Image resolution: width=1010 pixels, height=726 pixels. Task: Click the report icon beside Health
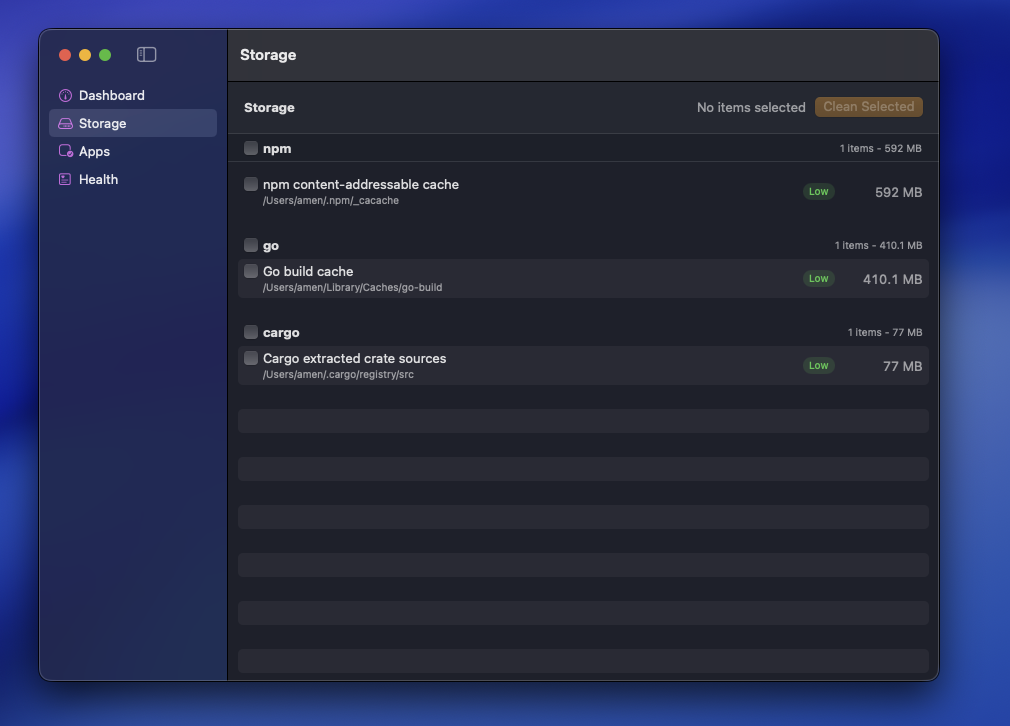pyautogui.click(x=65, y=179)
